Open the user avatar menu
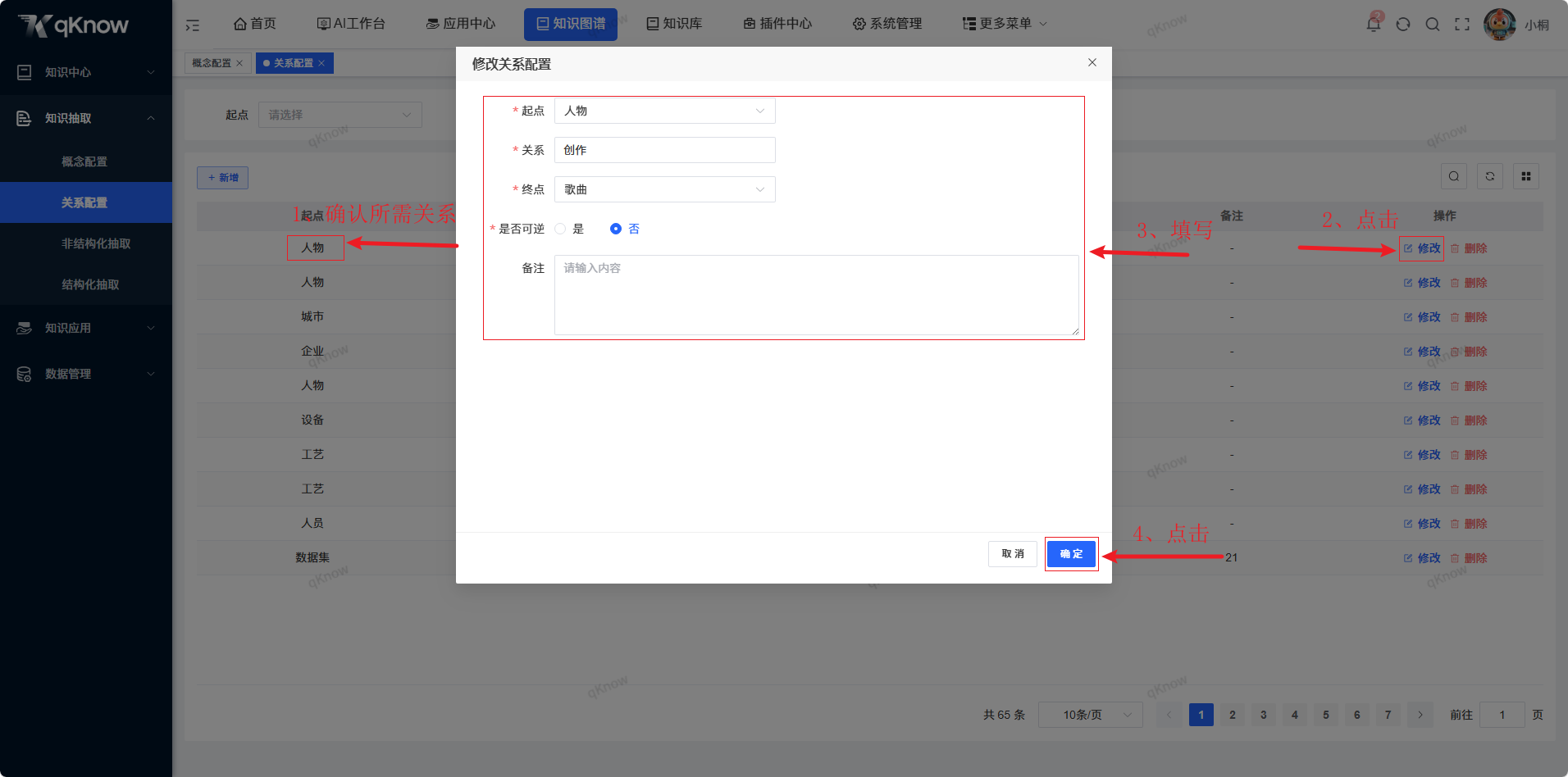Viewport: 1568px width, 777px height. click(x=1500, y=24)
